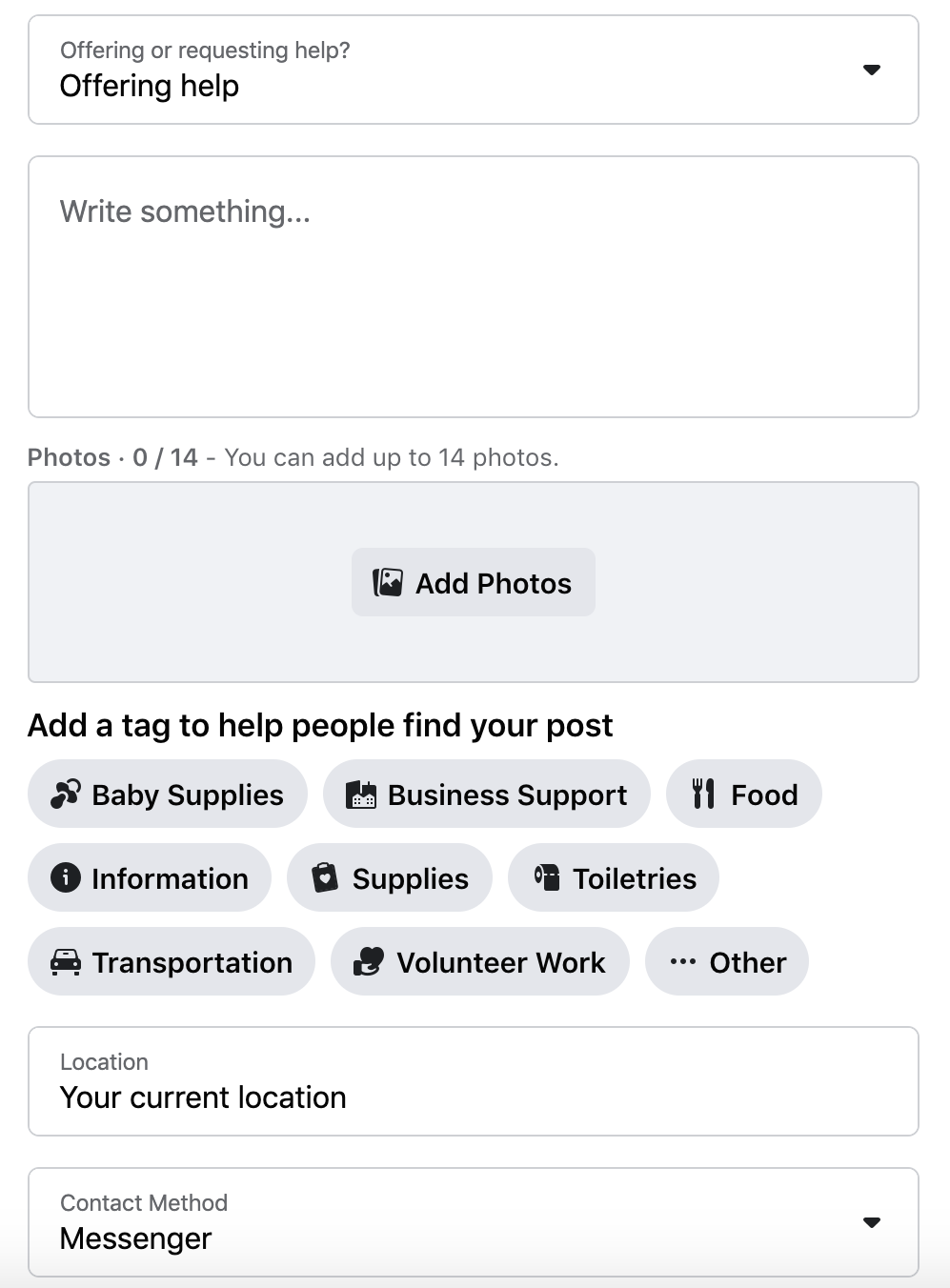This screenshot has height=1288, width=950.
Task: Click the Location field
Action: [x=473, y=1081]
